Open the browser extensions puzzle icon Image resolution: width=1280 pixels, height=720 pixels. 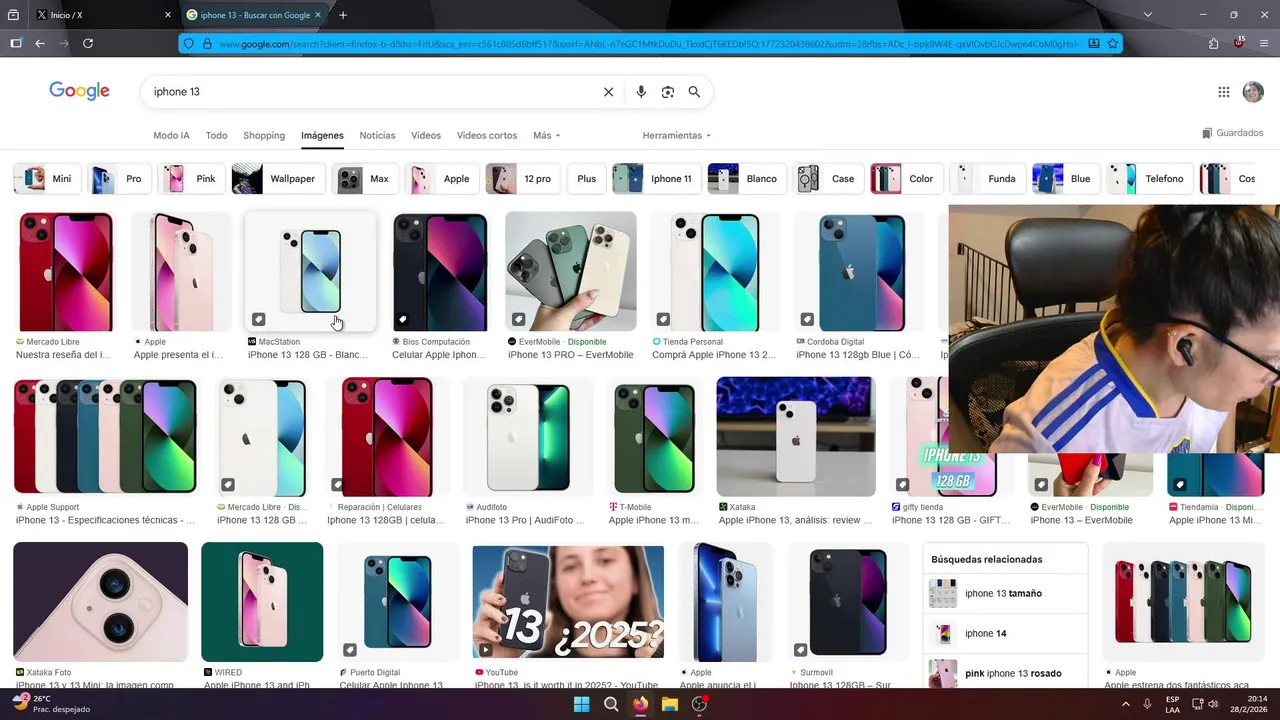(x=1214, y=43)
